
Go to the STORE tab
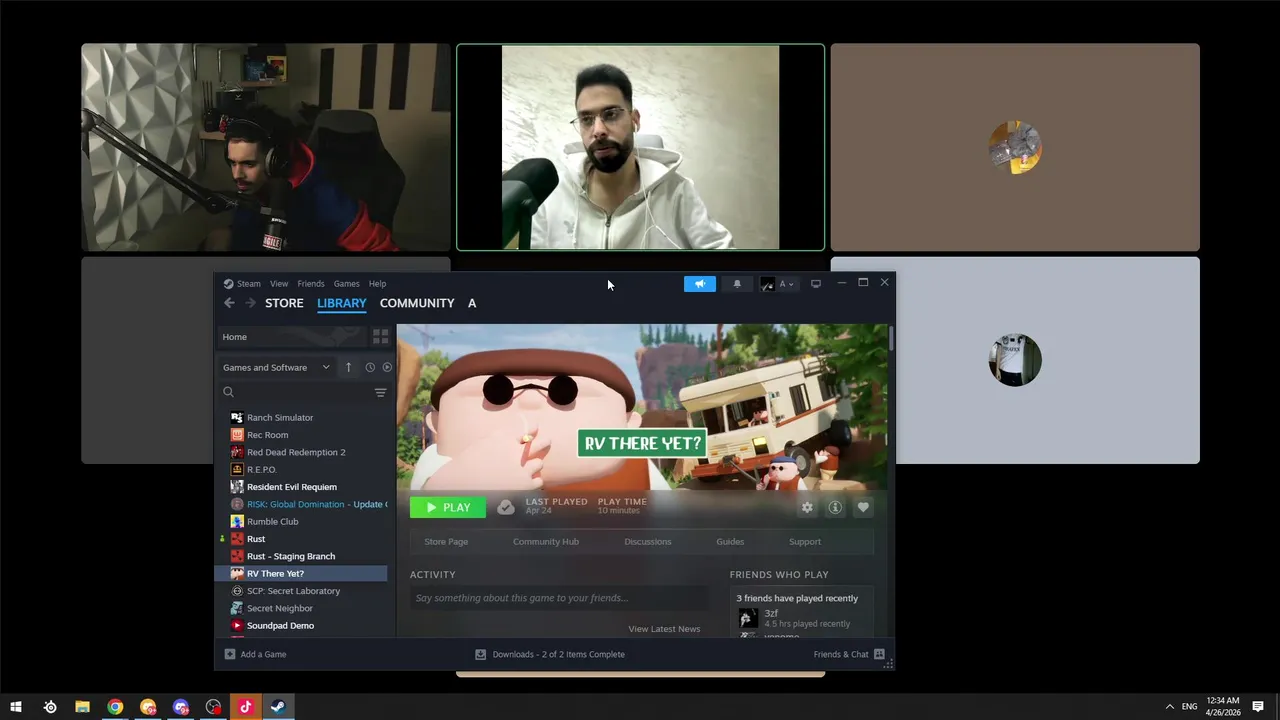point(284,303)
